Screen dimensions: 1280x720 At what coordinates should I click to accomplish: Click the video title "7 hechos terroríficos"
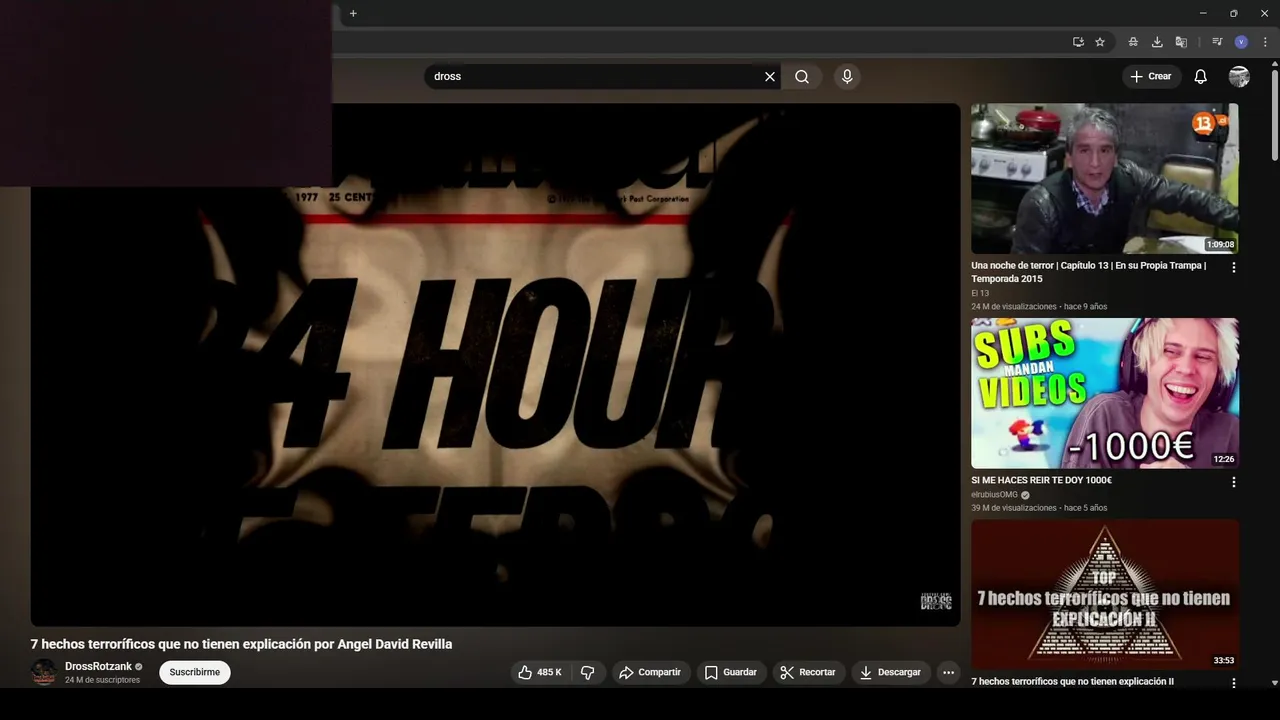click(x=241, y=645)
